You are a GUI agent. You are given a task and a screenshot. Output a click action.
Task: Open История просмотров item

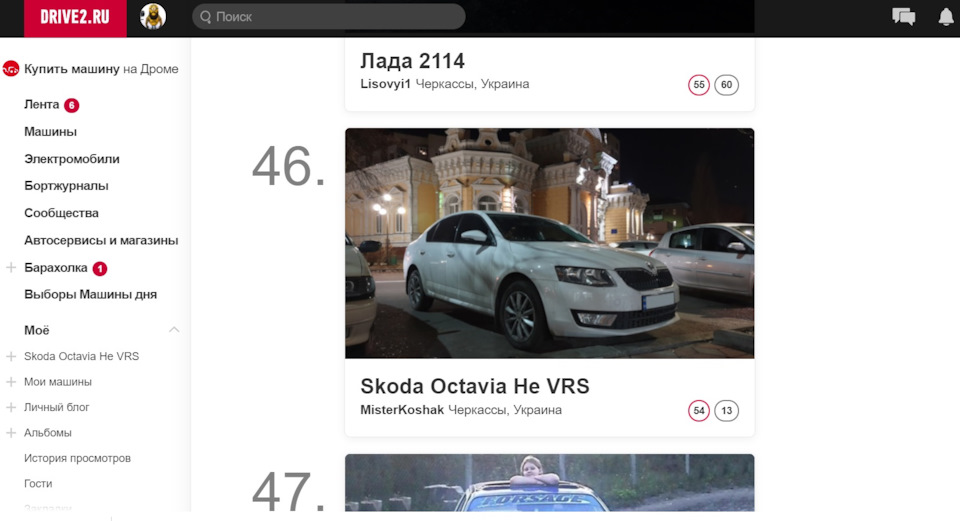click(x=77, y=458)
